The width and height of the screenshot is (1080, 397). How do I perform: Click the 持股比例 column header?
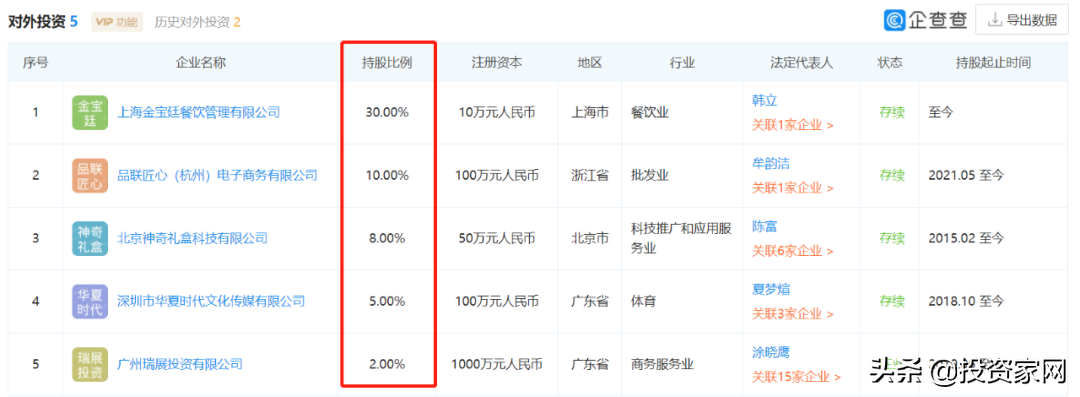click(387, 63)
